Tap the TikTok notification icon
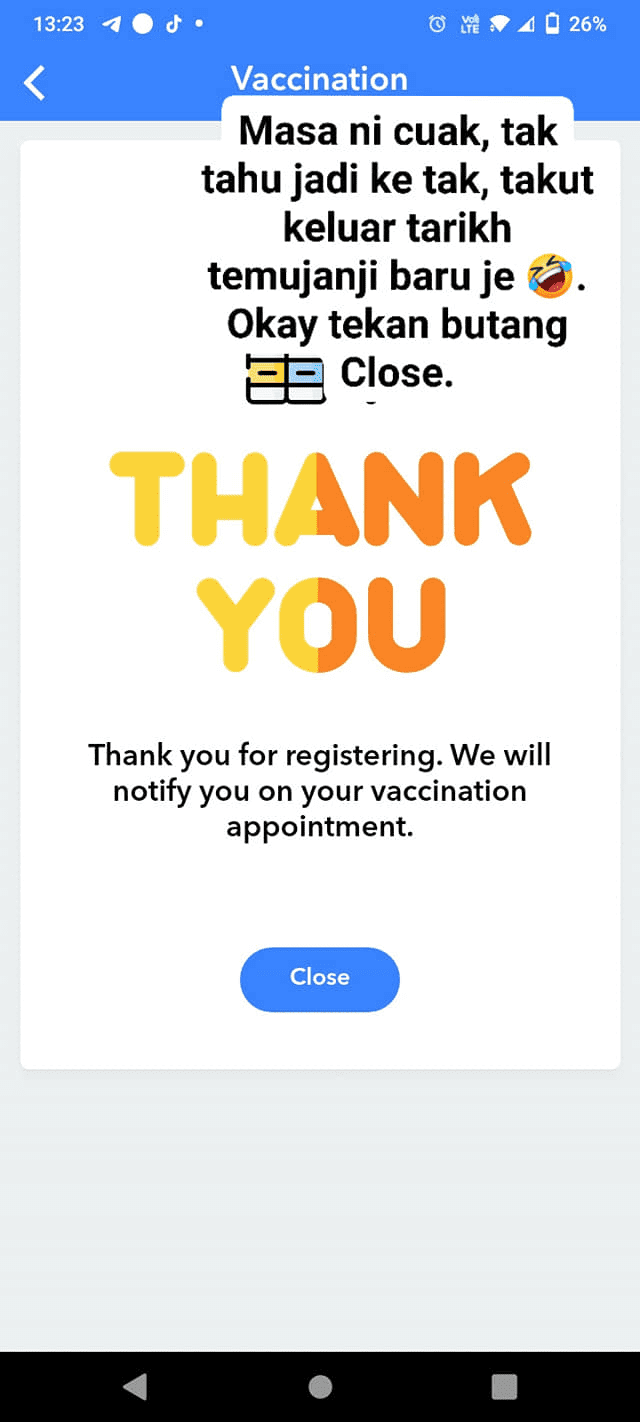Viewport: 640px width, 1422px height. [x=173, y=24]
